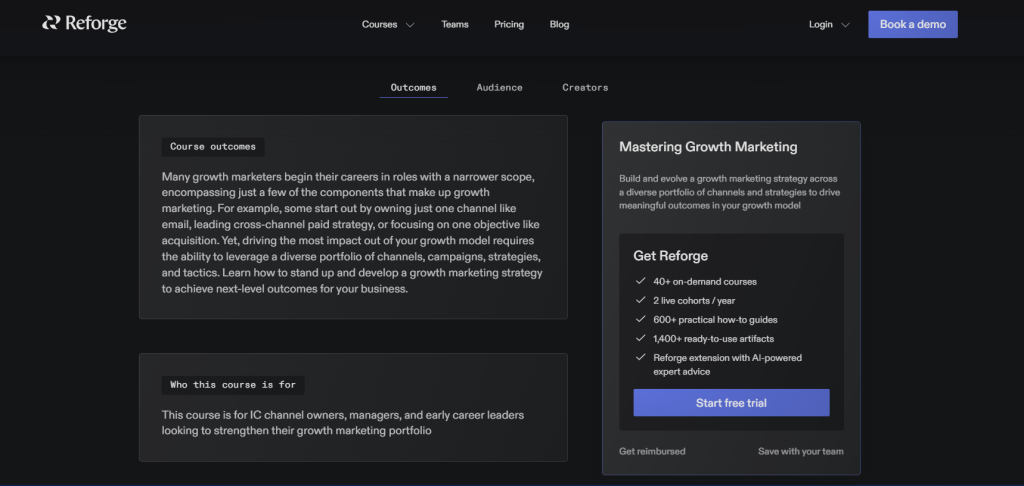
Task: Go to the Teams page
Action: click(455, 24)
